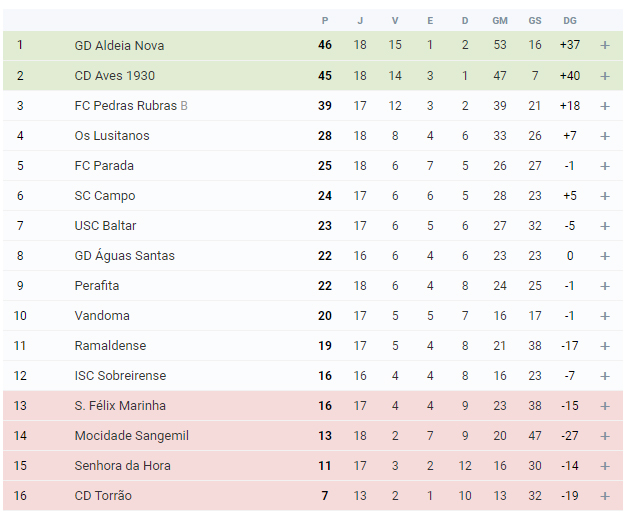626x517 pixels.
Task: Open CD Aves 1930 team page
Action: pos(115,75)
